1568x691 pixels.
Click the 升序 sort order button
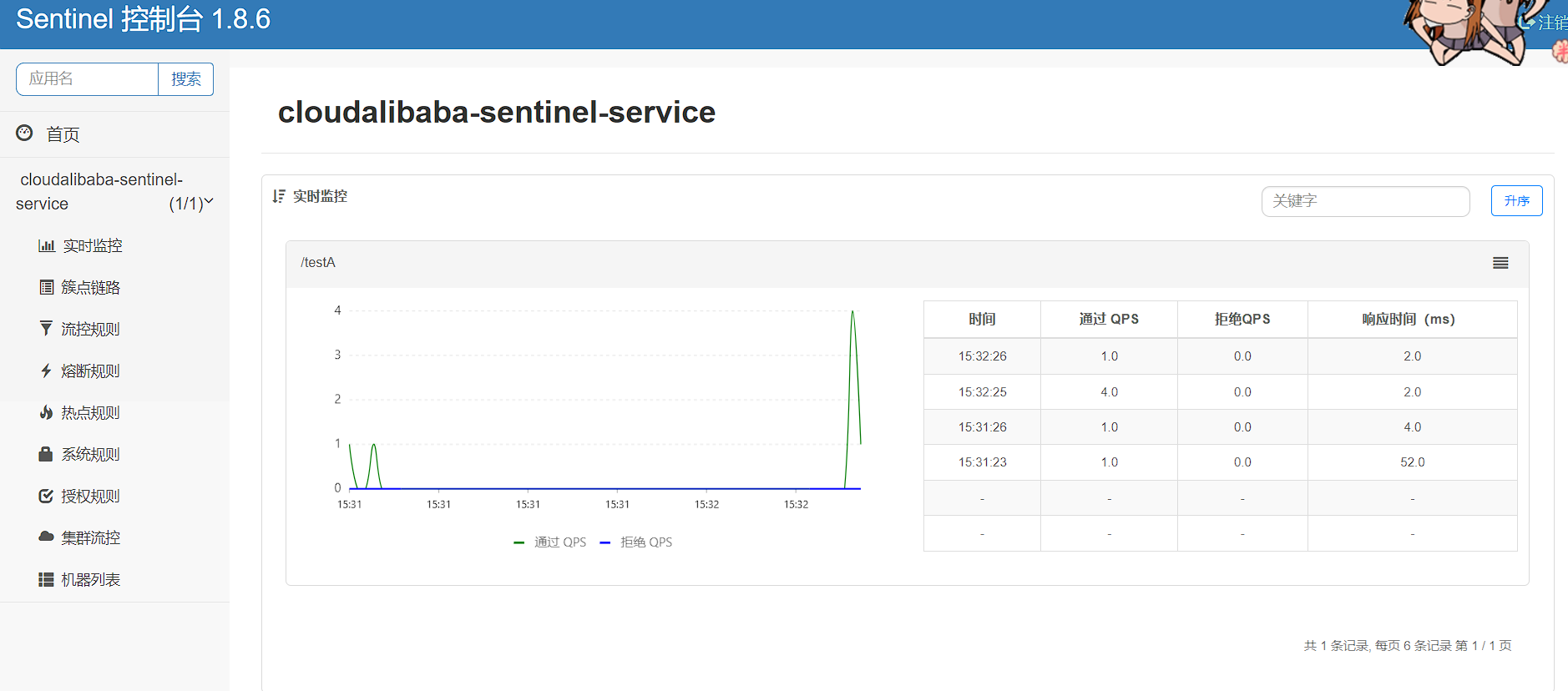tap(1516, 201)
